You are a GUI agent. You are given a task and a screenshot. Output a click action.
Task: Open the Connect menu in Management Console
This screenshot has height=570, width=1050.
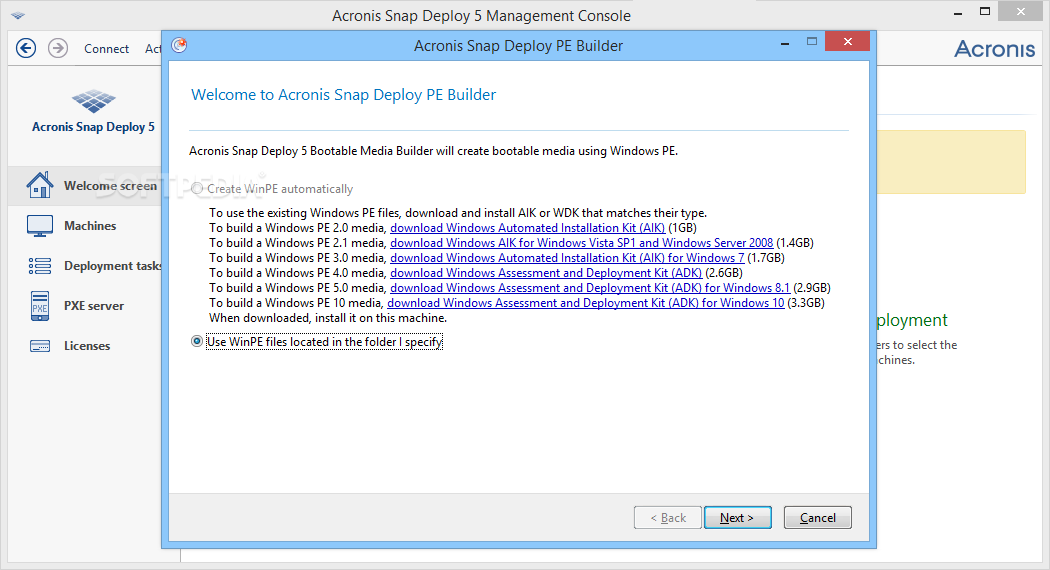click(x=106, y=49)
